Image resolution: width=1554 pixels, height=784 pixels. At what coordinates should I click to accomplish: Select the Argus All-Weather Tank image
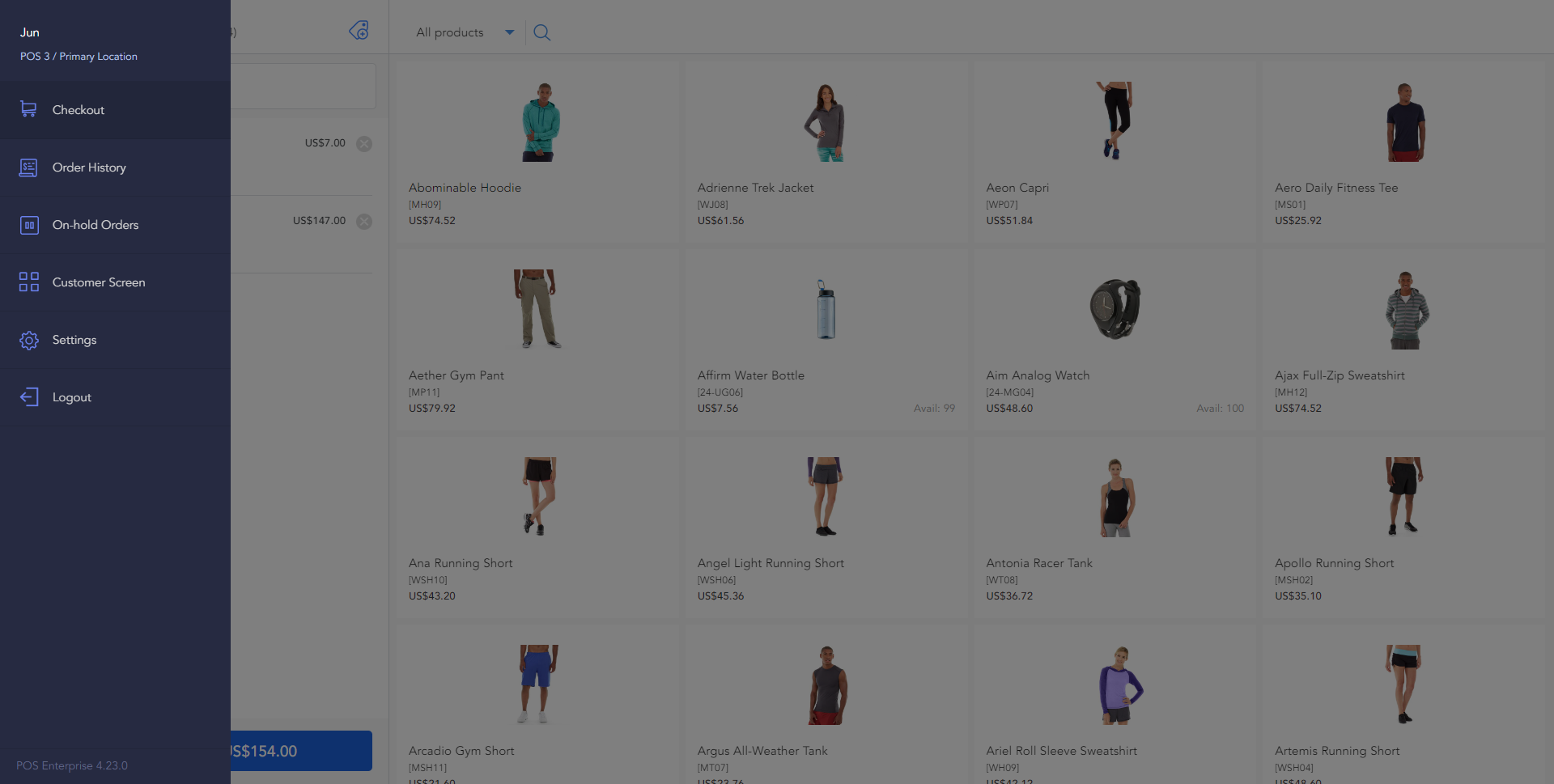point(826,684)
